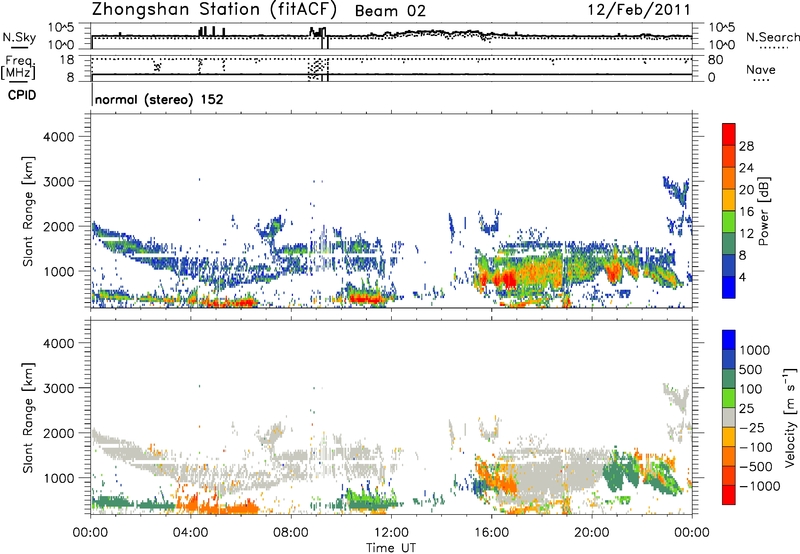Select the "2000" tick of the Power panel
The image size is (800, 554).
click(x=58, y=226)
